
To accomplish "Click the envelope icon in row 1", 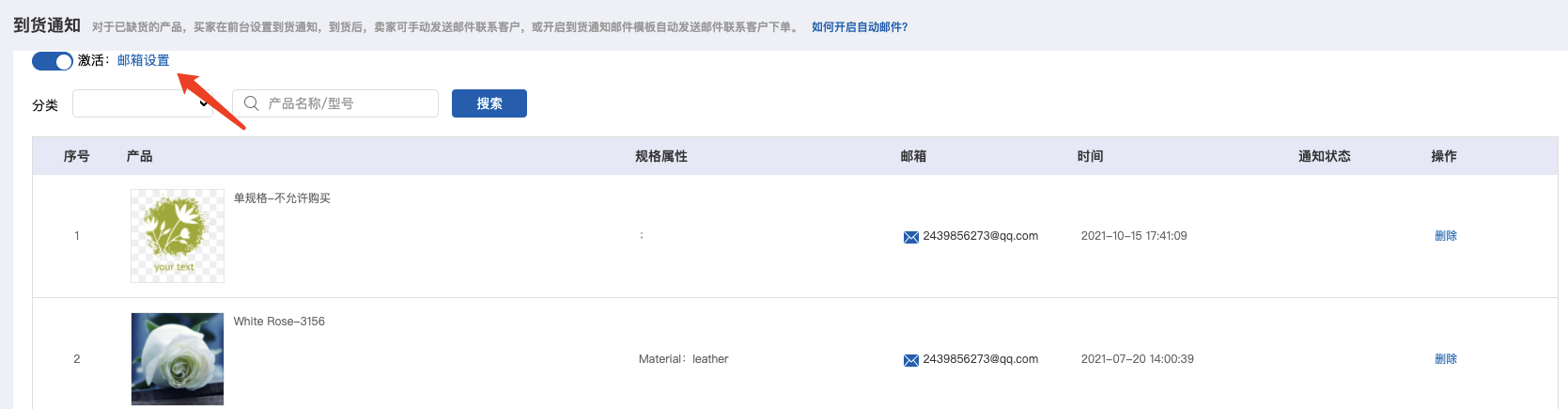I will [x=911, y=237].
